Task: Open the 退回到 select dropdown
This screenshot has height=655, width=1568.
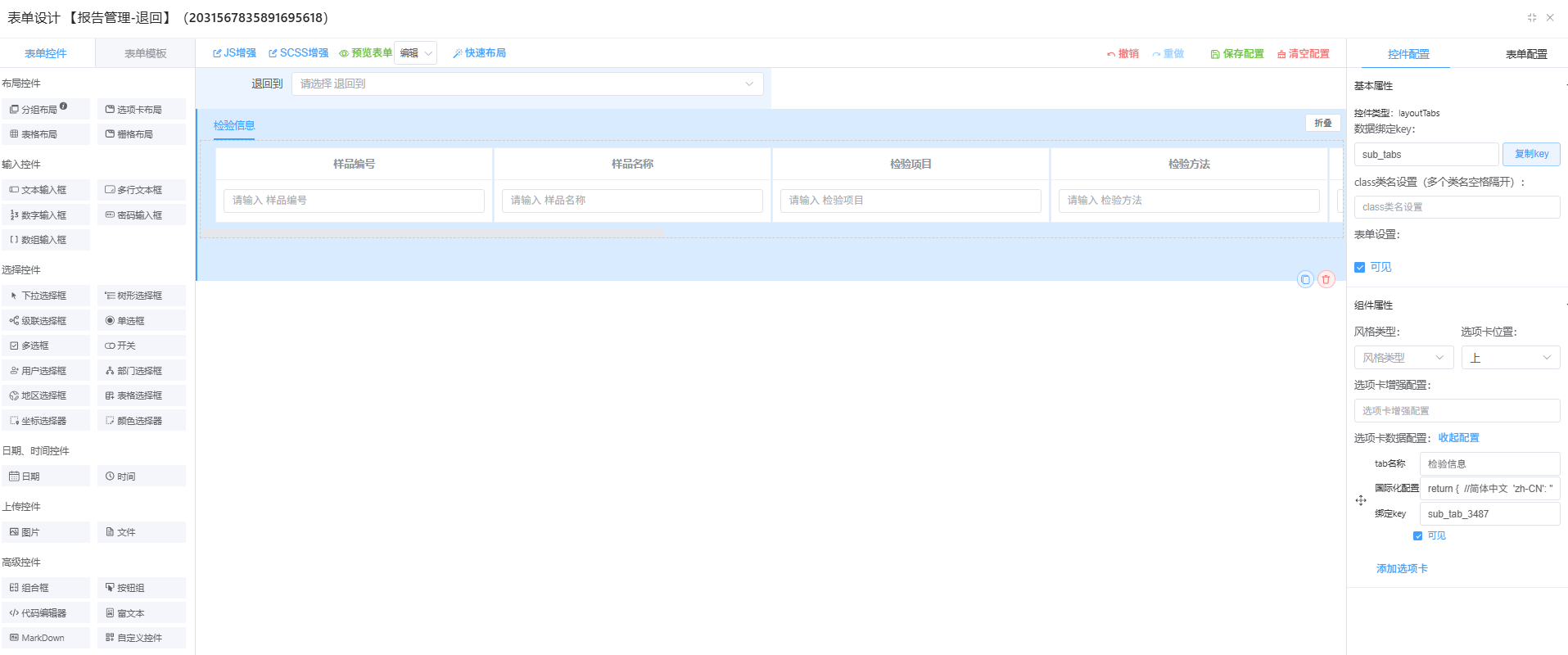Action: click(526, 84)
